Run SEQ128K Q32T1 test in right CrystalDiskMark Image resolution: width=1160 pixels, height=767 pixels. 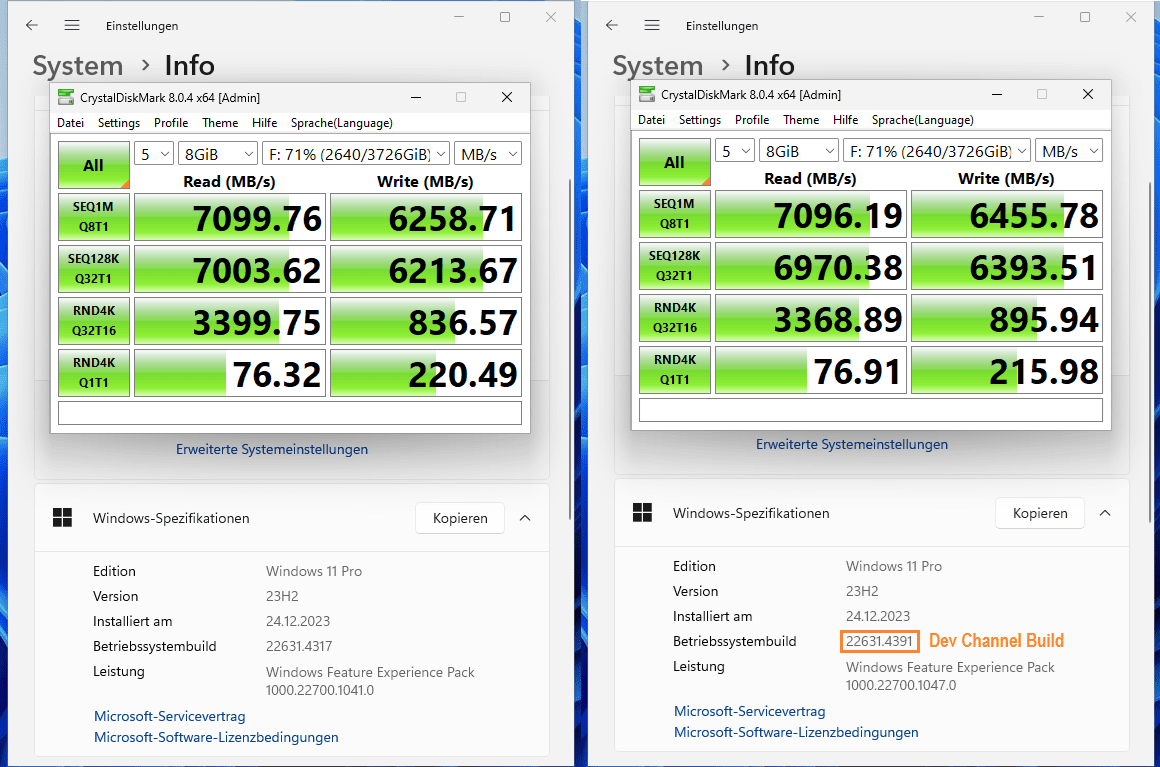(675, 266)
